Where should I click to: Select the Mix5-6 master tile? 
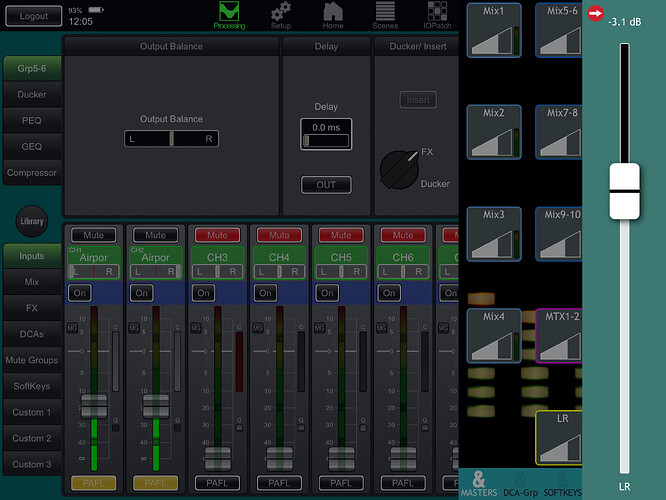(x=559, y=30)
